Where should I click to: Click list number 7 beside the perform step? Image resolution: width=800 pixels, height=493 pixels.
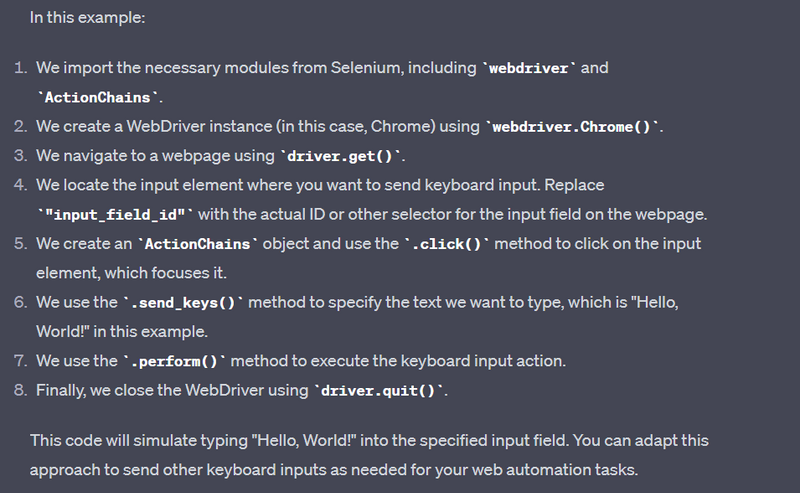point(21,361)
